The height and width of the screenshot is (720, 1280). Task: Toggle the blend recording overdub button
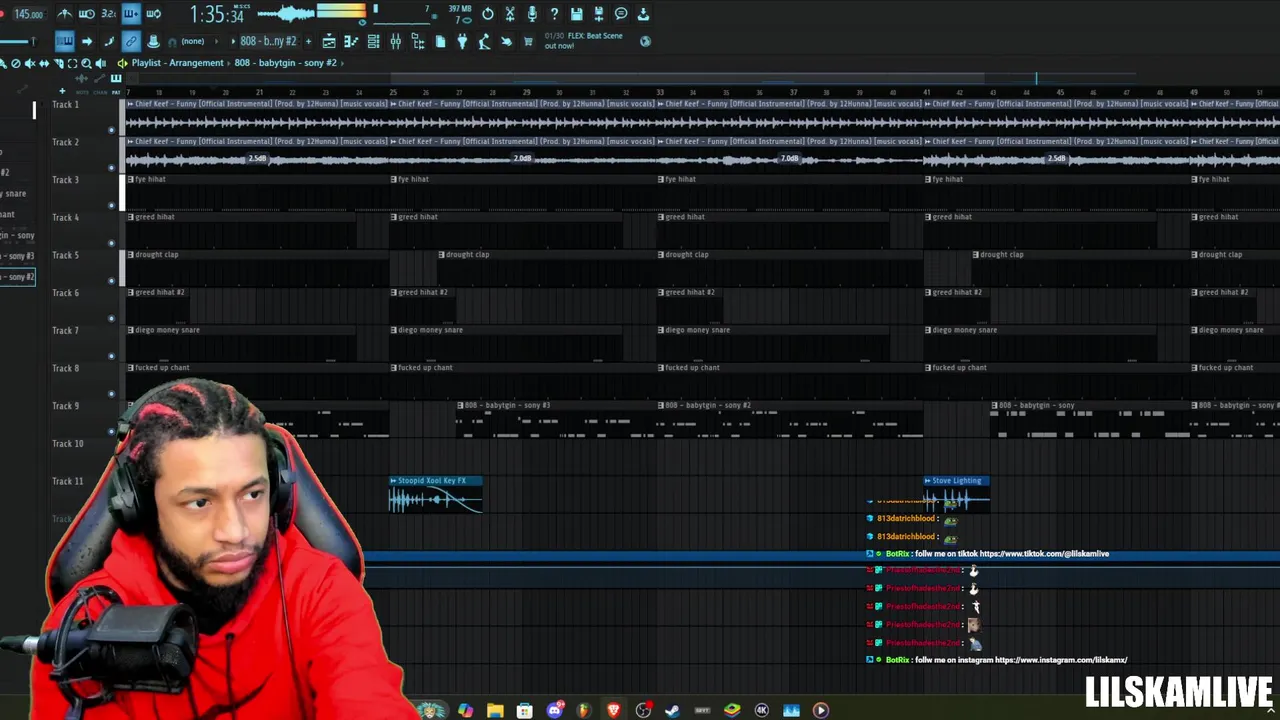[x=131, y=14]
